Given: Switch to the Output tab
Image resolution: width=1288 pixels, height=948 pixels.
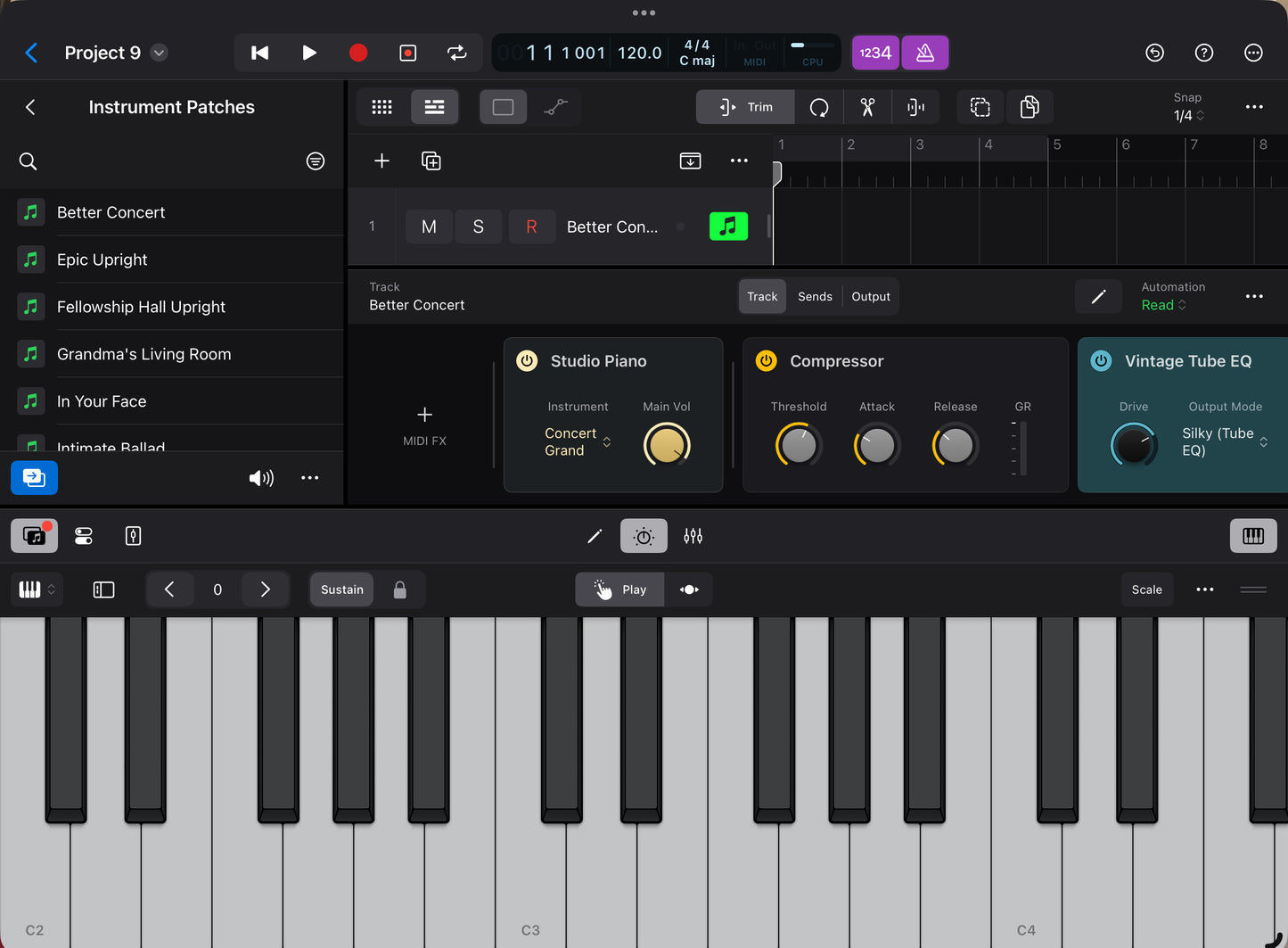Looking at the screenshot, I should pyautogui.click(x=870, y=297).
